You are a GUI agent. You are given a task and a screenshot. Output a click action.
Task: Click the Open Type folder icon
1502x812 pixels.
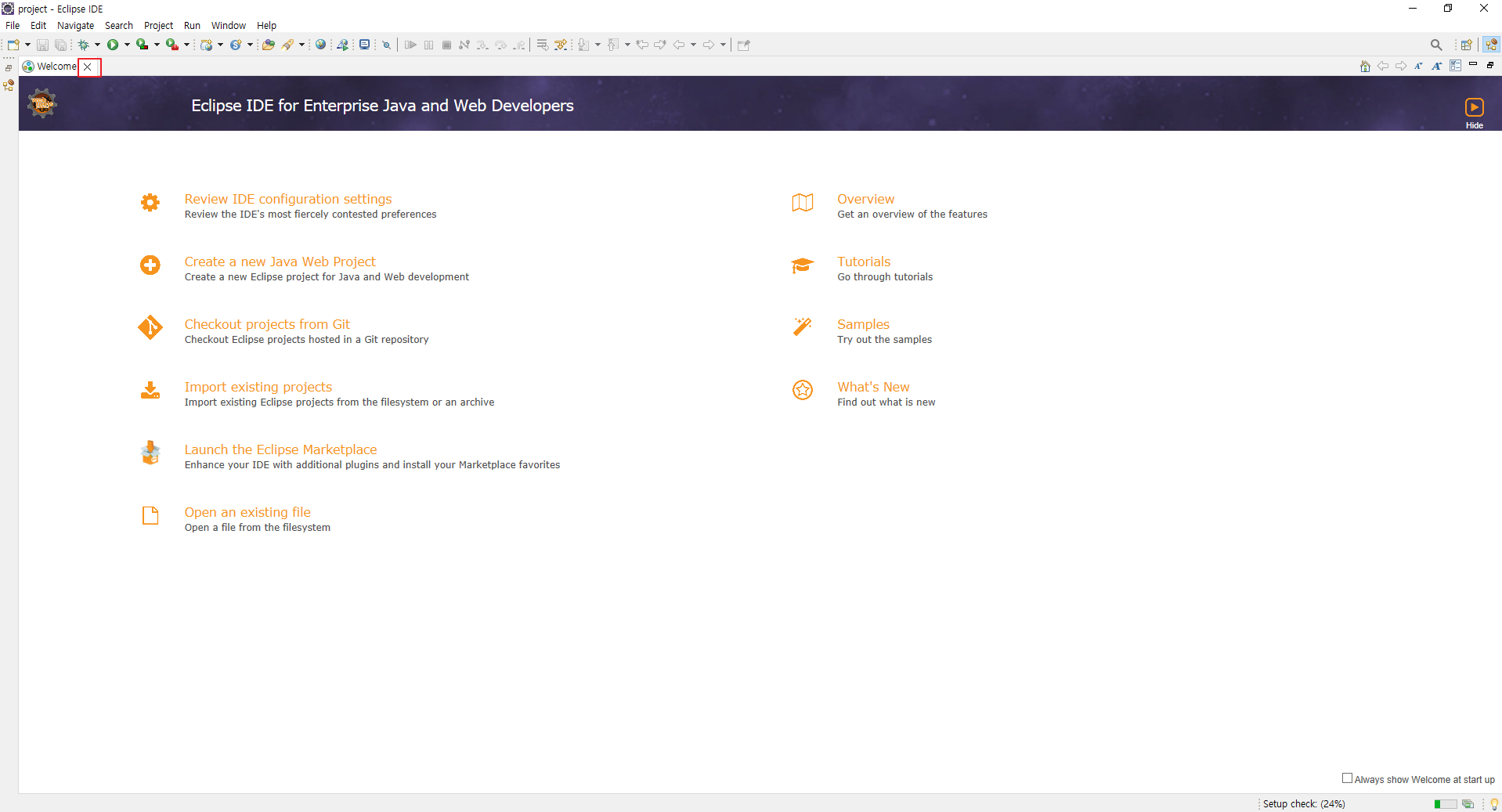(x=268, y=45)
